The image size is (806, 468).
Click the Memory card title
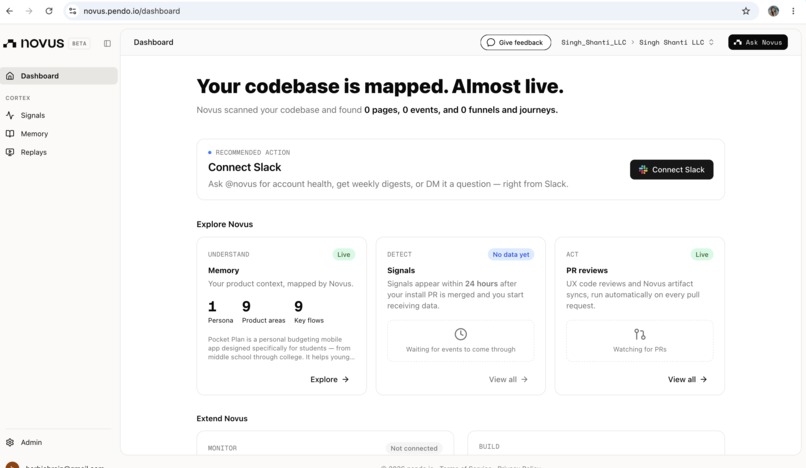click(224, 271)
